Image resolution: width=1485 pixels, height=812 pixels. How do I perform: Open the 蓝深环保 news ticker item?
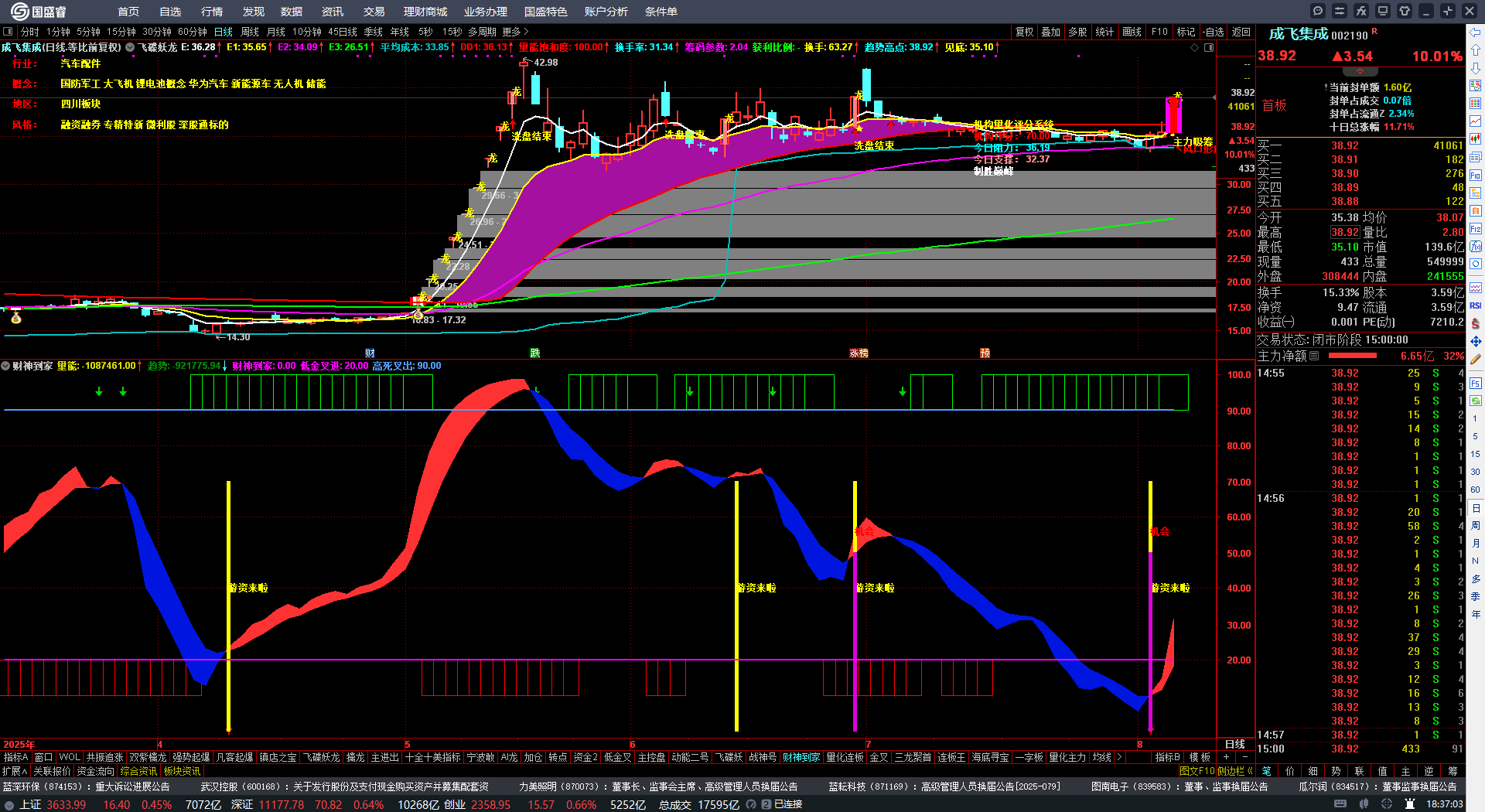point(87,786)
